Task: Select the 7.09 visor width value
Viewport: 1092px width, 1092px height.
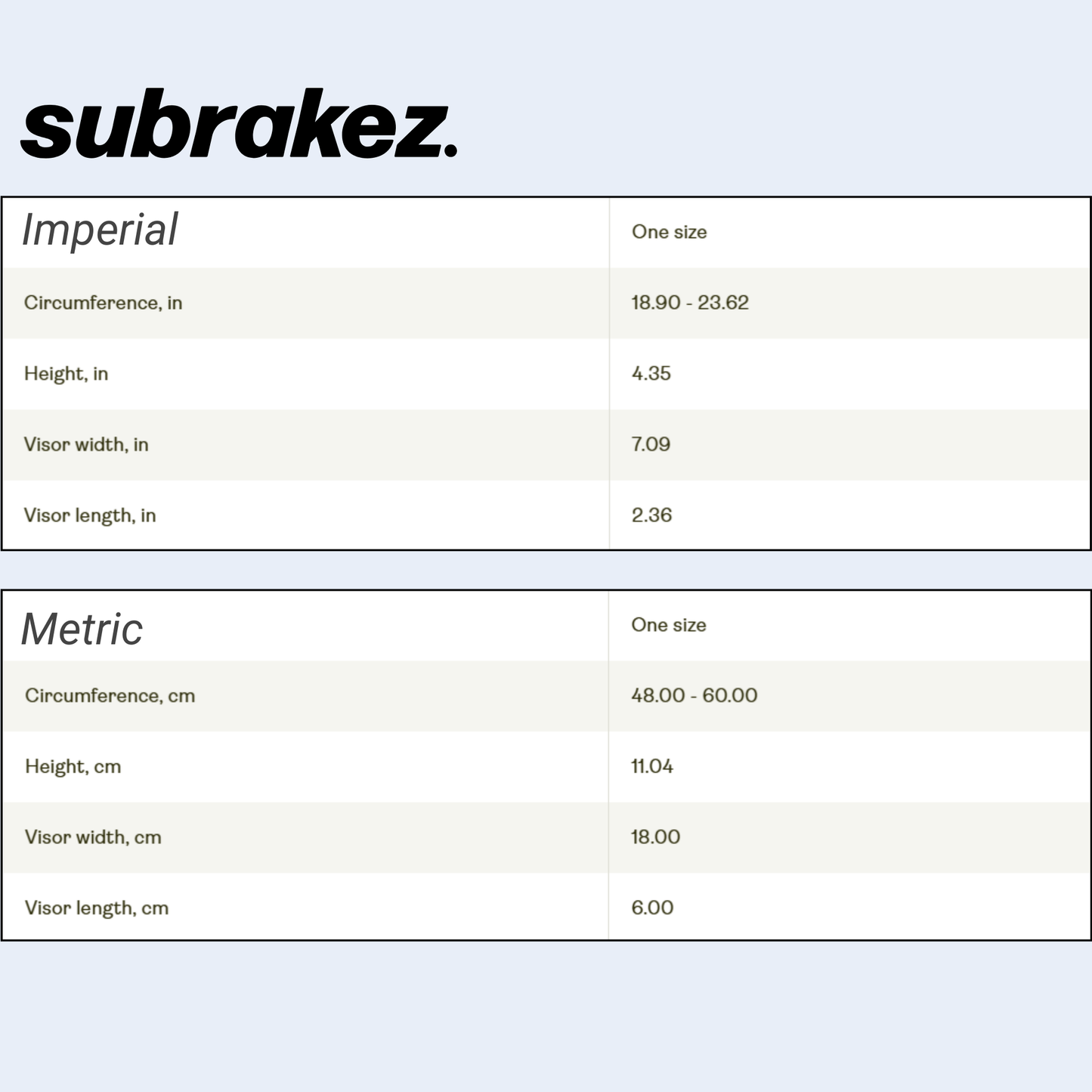Action: (651, 444)
